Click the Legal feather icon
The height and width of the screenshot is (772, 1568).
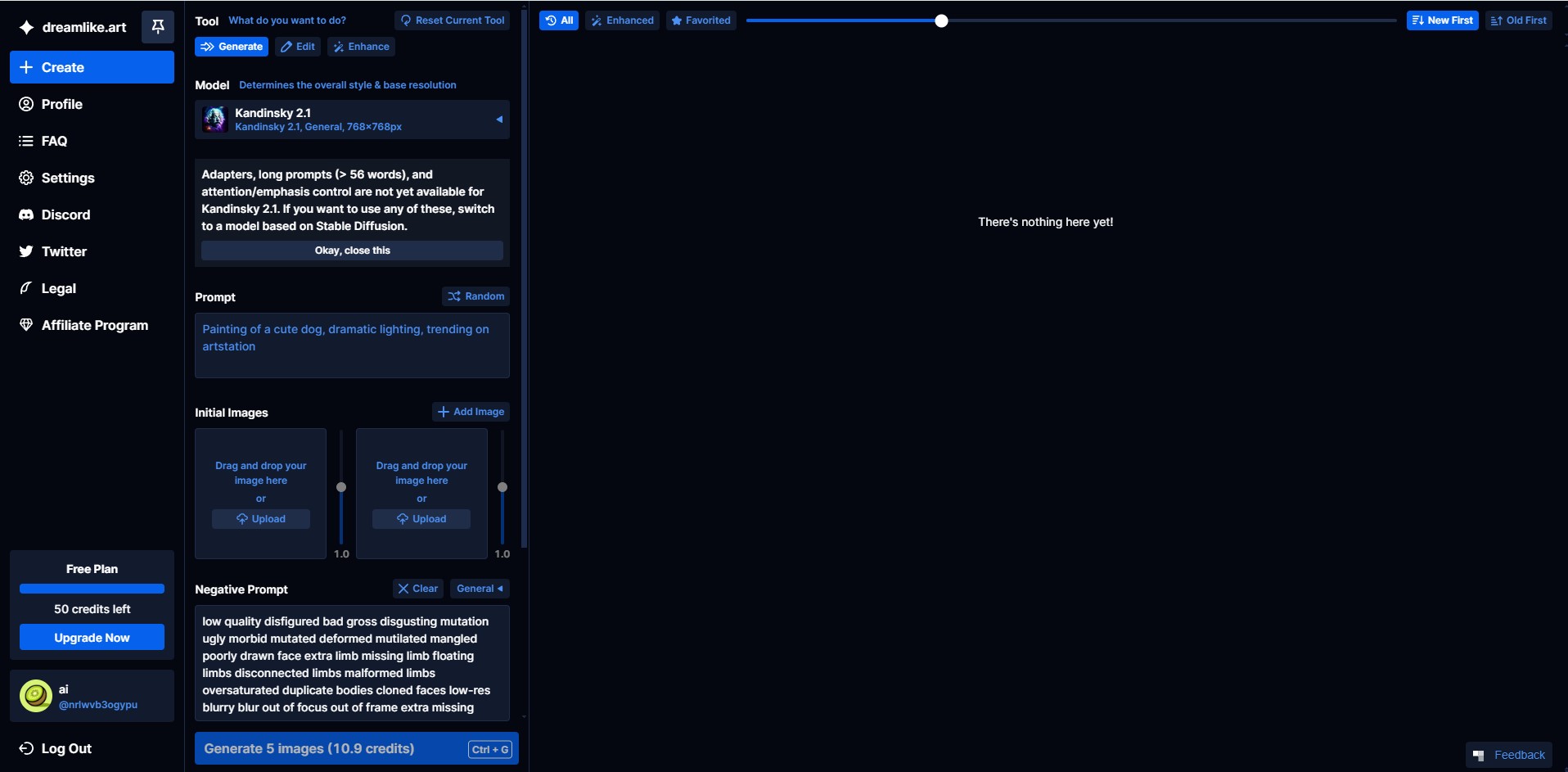pos(26,288)
